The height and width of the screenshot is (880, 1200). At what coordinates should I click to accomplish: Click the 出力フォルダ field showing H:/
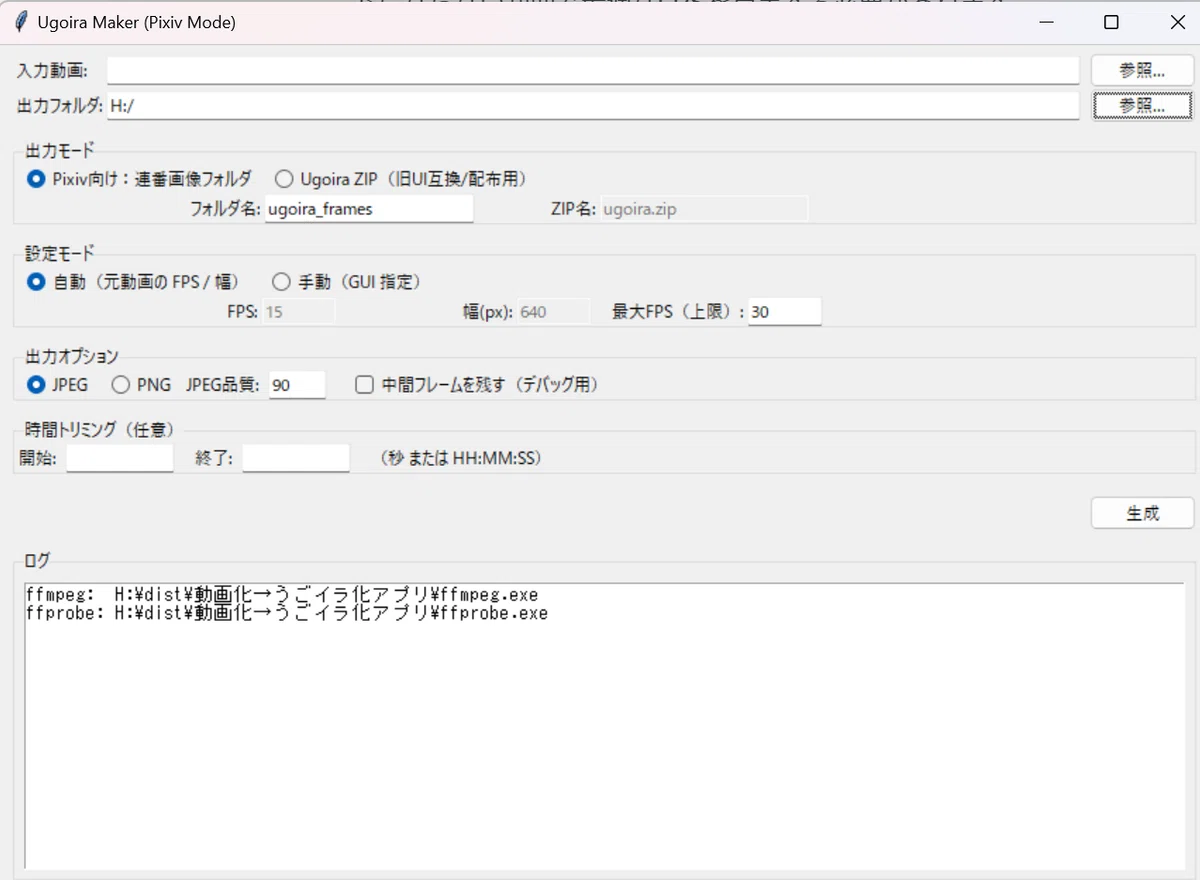(x=593, y=105)
